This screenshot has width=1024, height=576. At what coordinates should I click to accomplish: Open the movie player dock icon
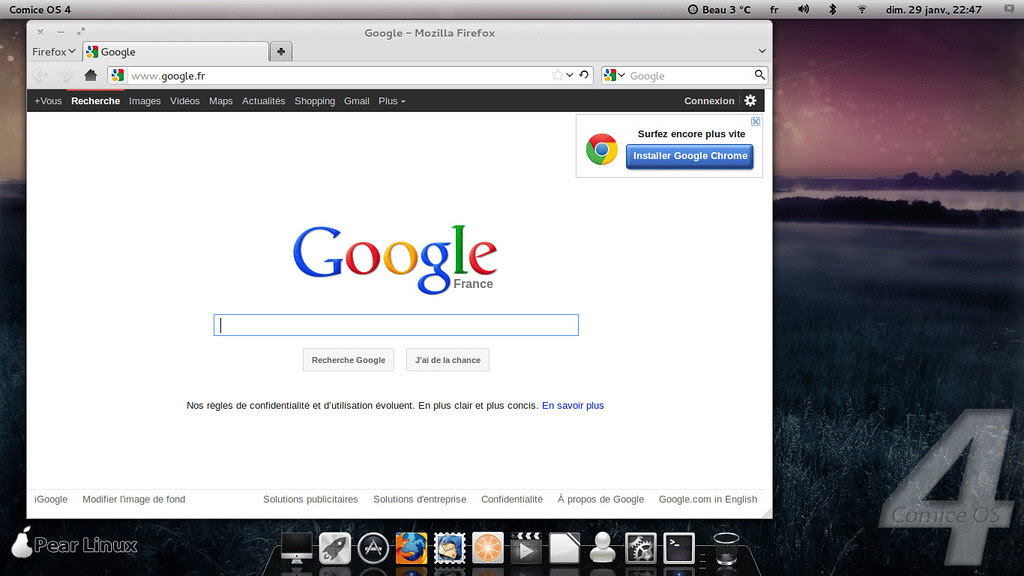(526, 547)
